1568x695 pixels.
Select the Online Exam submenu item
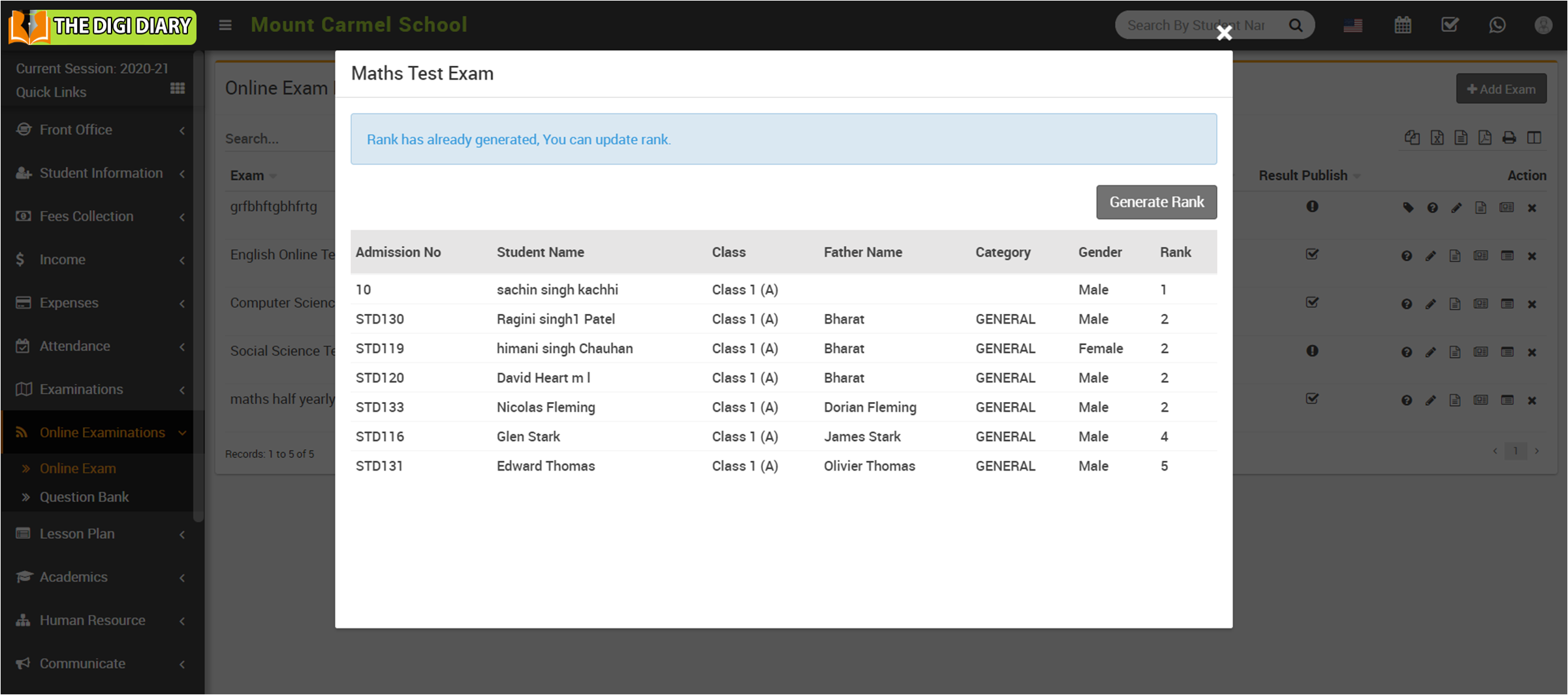tap(78, 469)
